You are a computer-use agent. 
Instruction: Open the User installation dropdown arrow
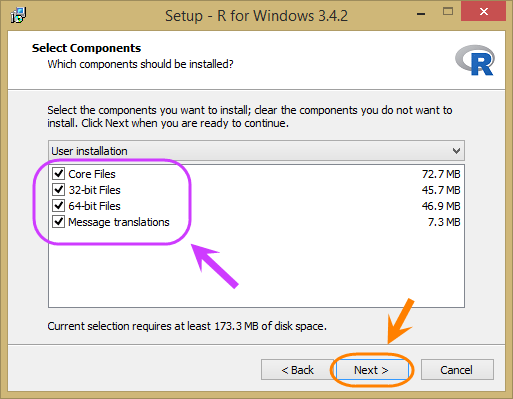tap(456, 151)
